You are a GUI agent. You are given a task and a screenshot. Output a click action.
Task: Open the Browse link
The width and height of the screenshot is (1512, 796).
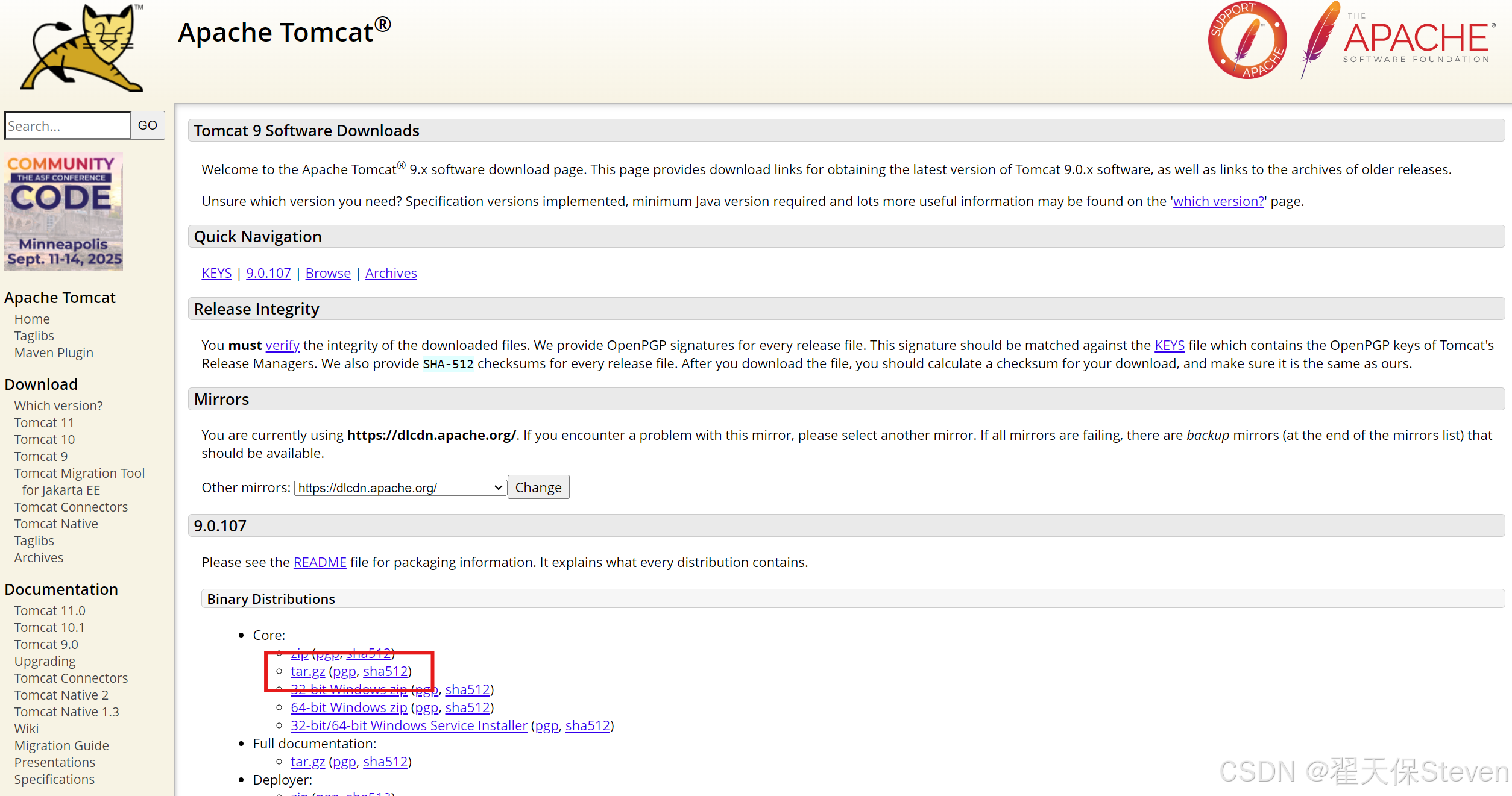(328, 273)
